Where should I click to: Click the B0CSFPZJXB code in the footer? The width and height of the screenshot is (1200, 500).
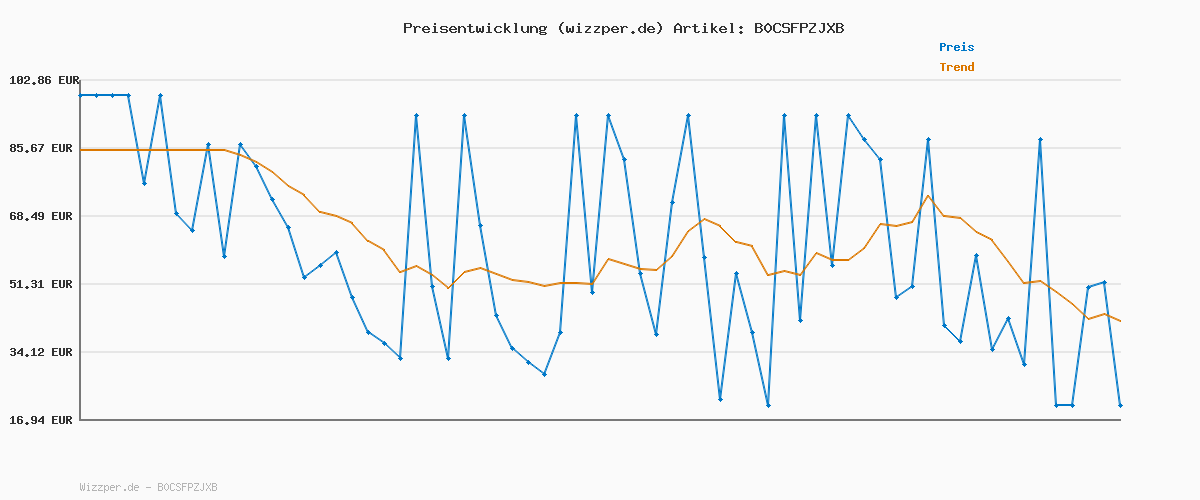click(187, 488)
